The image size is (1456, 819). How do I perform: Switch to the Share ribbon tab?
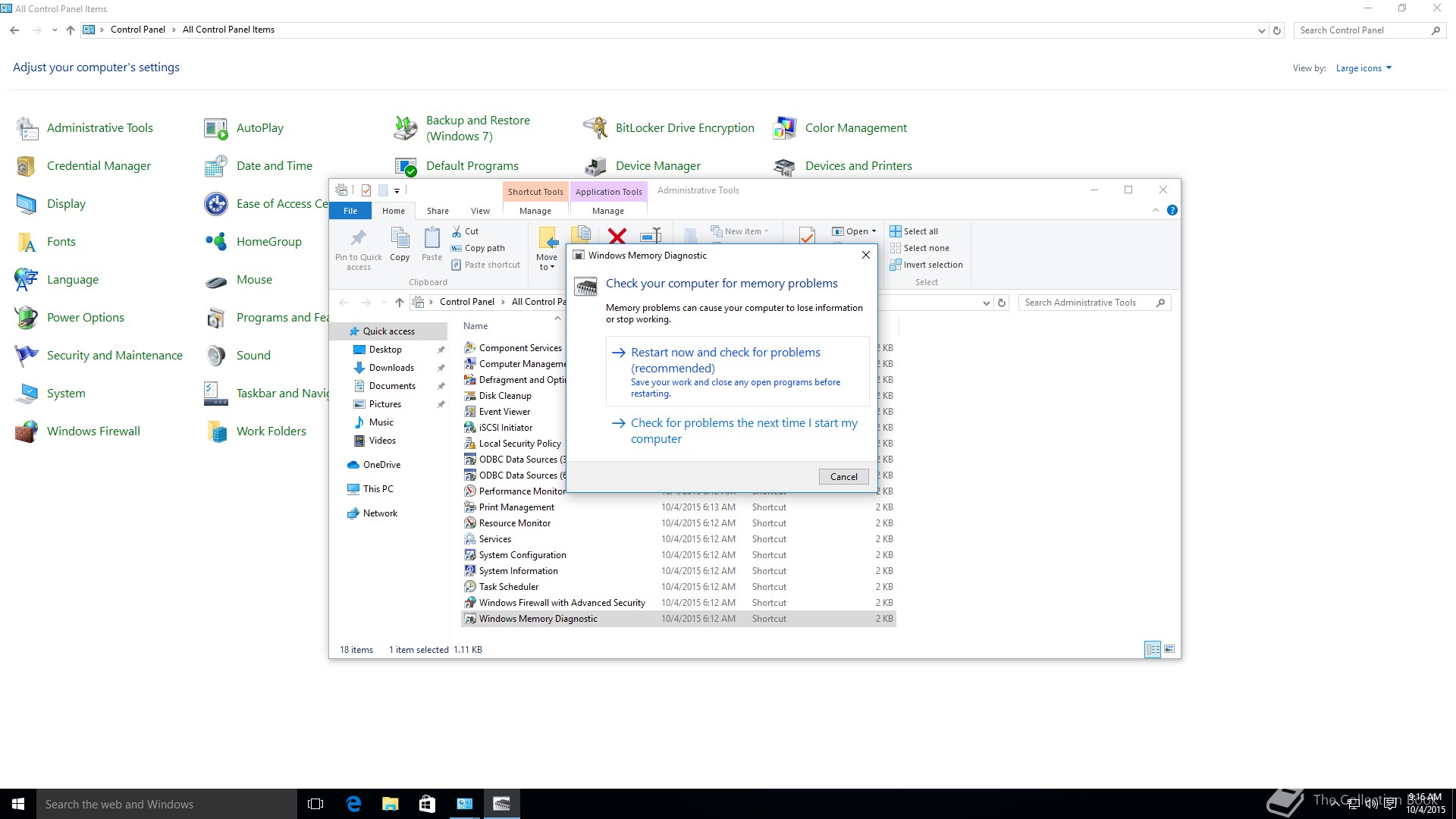click(x=438, y=211)
